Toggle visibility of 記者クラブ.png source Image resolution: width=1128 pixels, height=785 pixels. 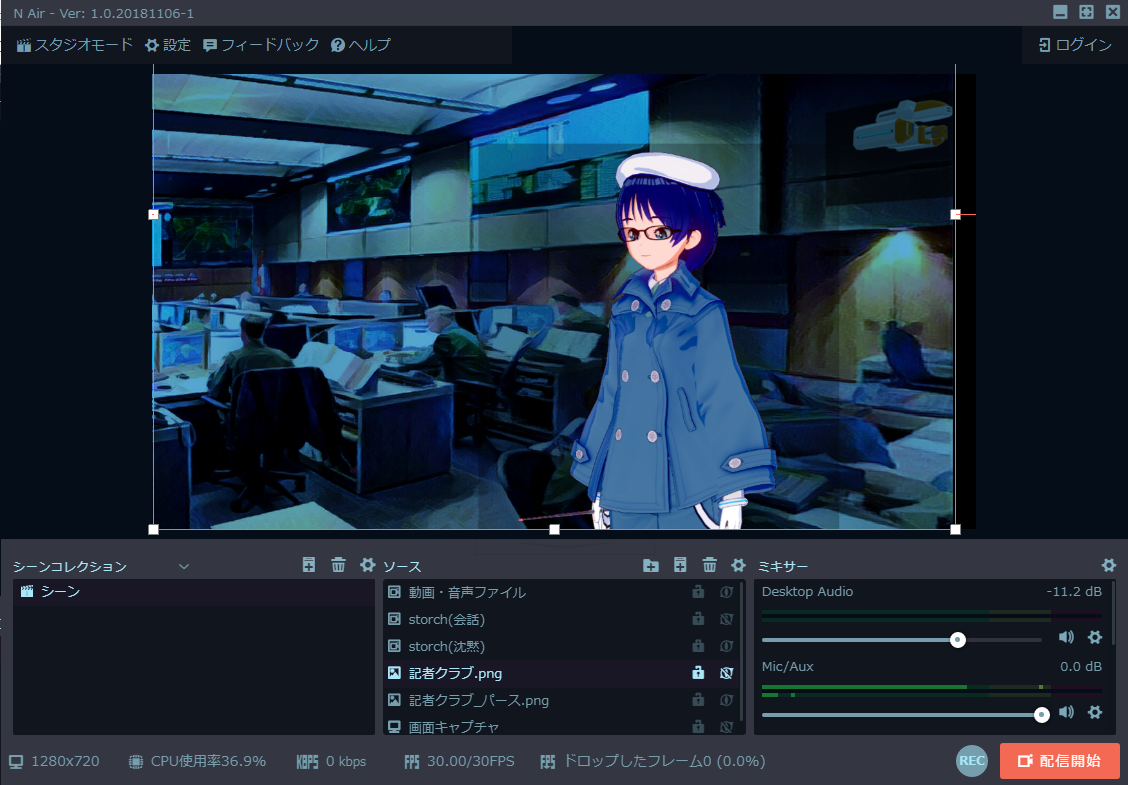727,673
